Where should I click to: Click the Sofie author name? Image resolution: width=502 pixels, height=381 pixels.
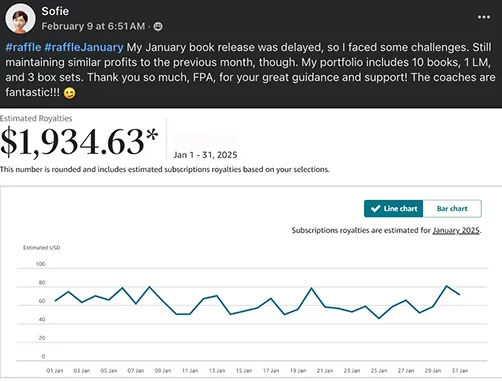(55, 11)
